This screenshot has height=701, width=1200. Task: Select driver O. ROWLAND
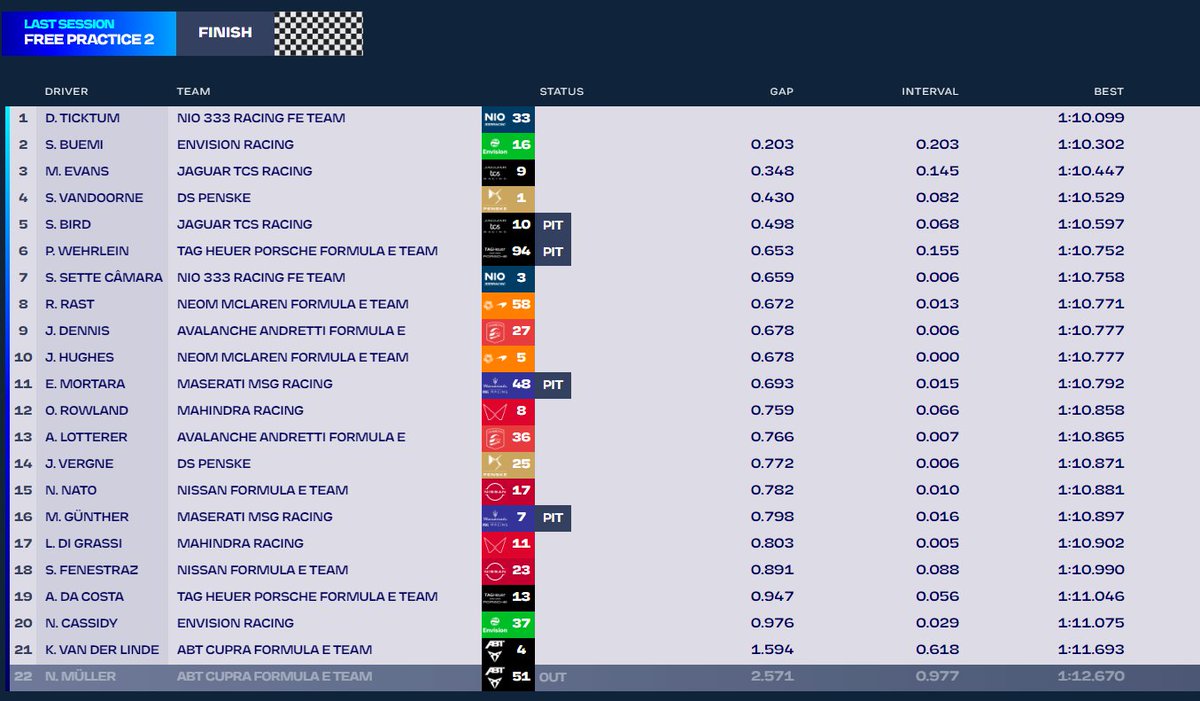click(x=85, y=410)
